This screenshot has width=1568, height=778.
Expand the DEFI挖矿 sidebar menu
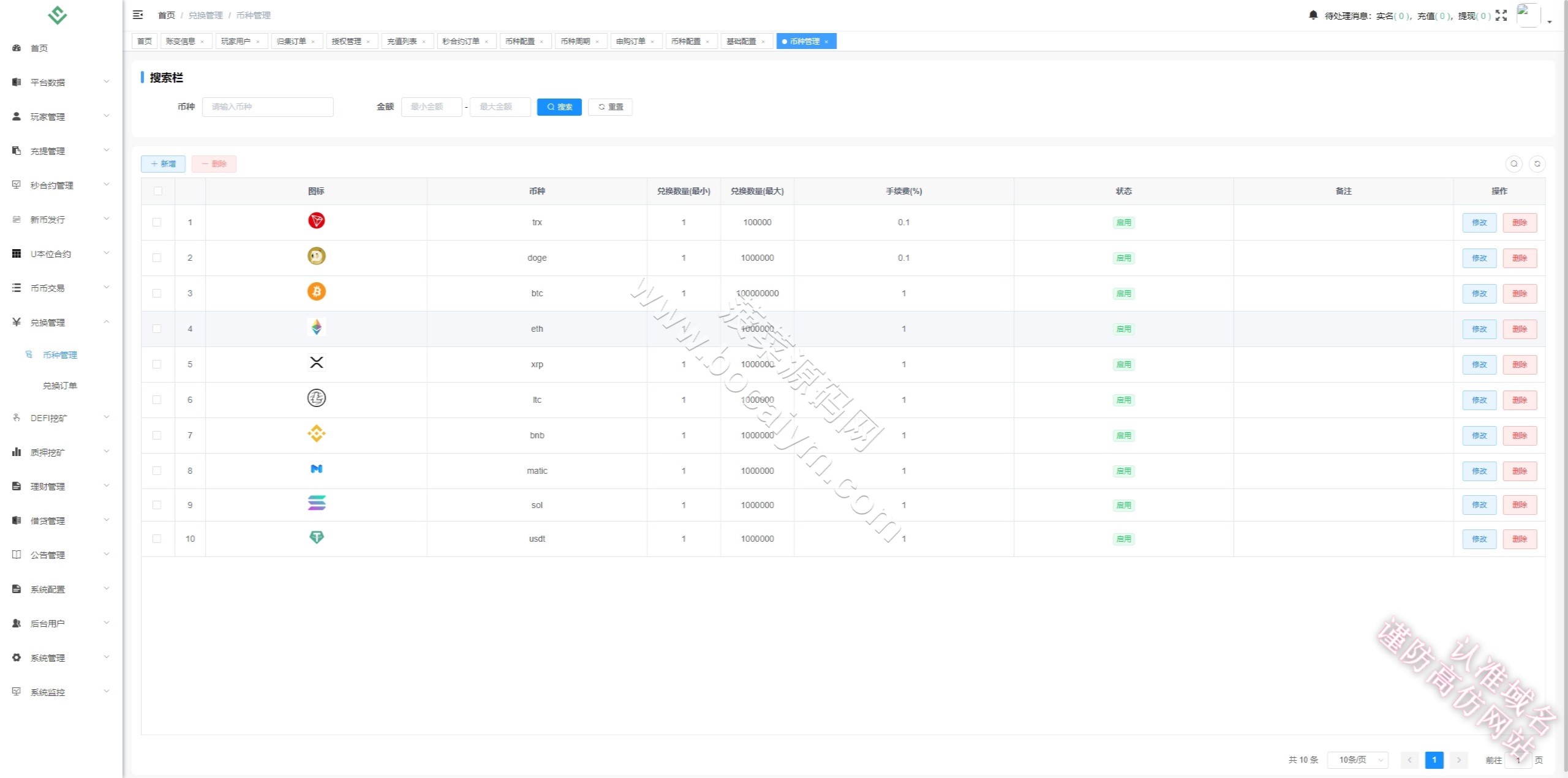61,418
